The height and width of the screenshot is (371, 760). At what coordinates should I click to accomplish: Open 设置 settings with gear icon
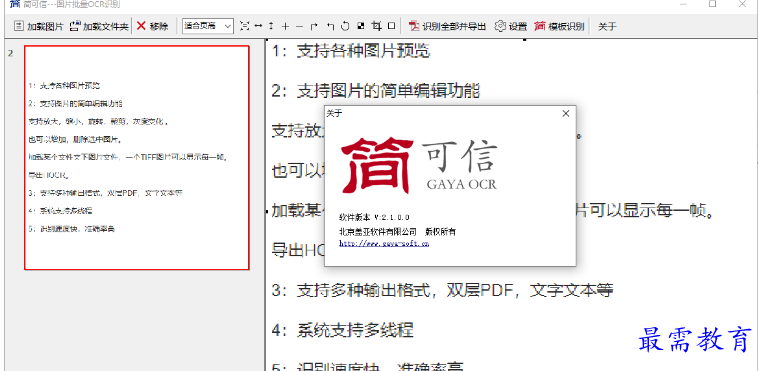pos(510,26)
